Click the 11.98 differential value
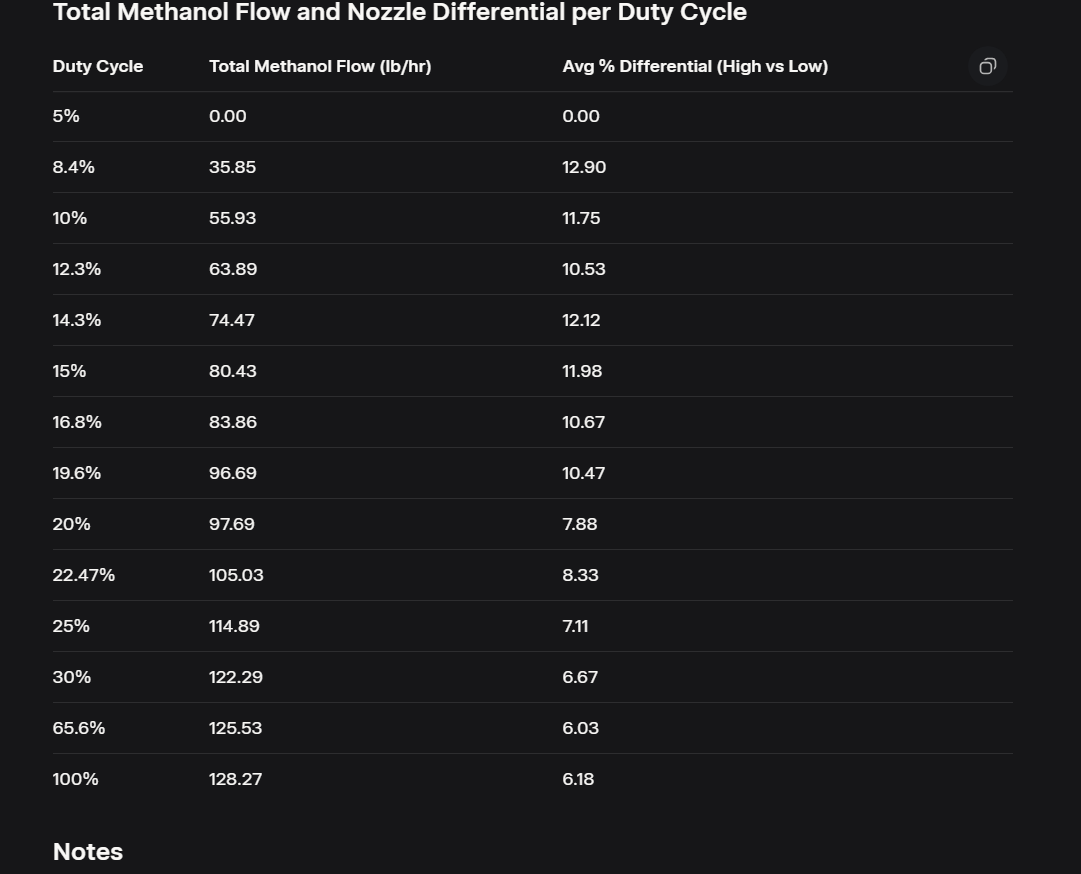This screenshot has width=1081, height=874. click(582, 371)
